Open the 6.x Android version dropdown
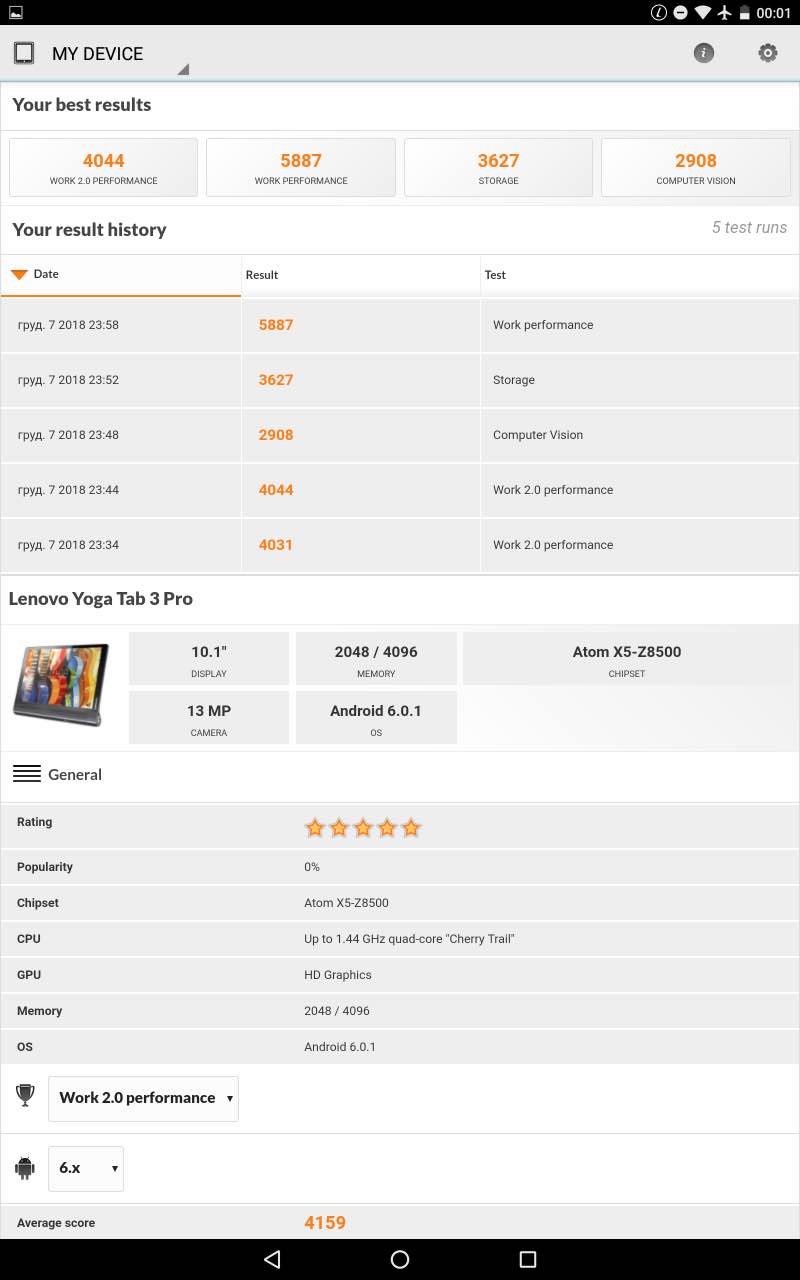Image resolution: width=800 pixels, height=1280 pixels. (86, 1168)
